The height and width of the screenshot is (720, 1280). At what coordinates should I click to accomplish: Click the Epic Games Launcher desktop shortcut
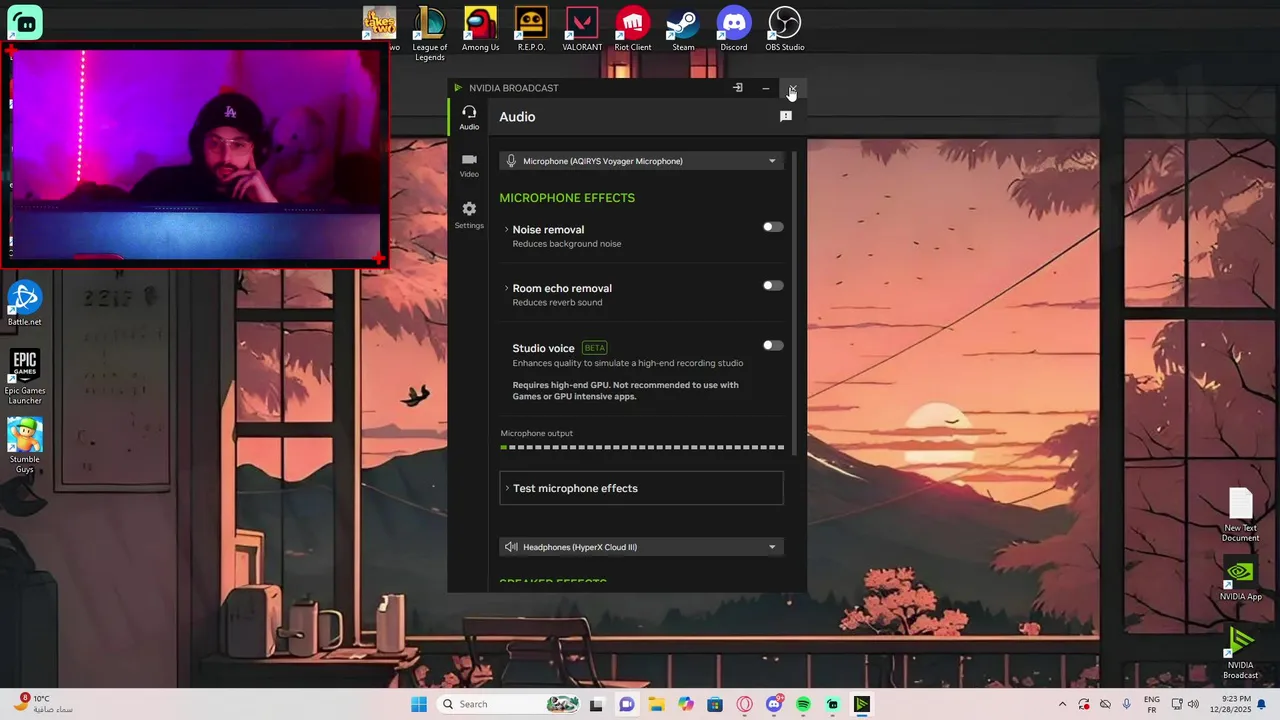pyautogui.click(x=25, y=377)
